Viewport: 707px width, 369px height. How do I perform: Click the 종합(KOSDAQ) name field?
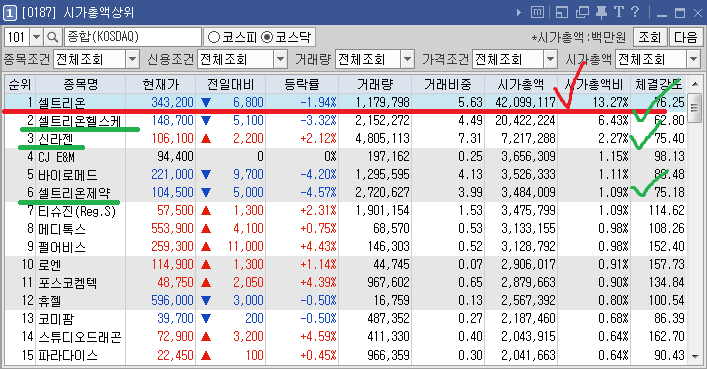click(133, 37)
